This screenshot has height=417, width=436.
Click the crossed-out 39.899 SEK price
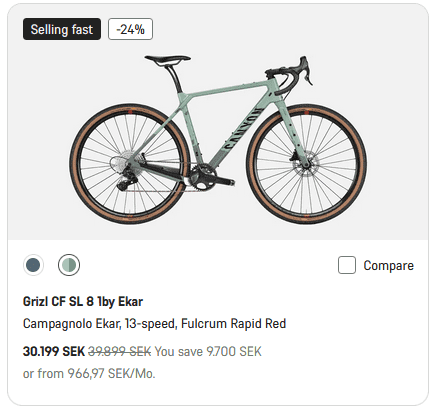[x=119, y=351]
